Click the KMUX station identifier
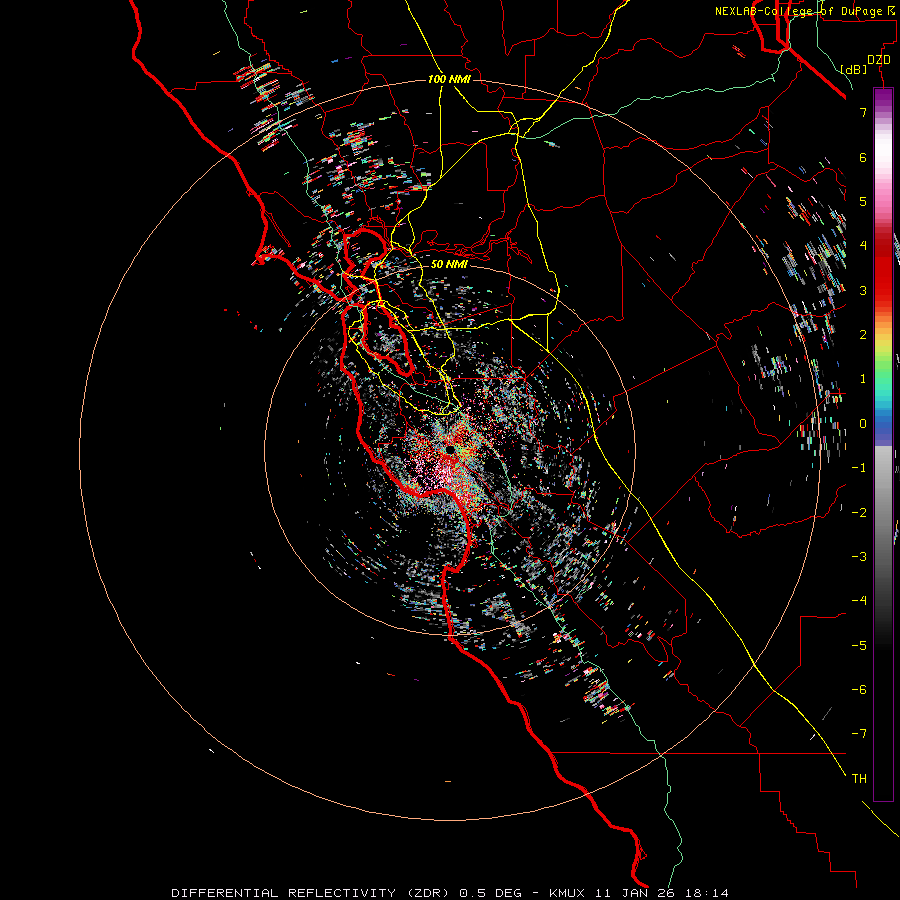900x900 pixels. (x=567, y=893)
